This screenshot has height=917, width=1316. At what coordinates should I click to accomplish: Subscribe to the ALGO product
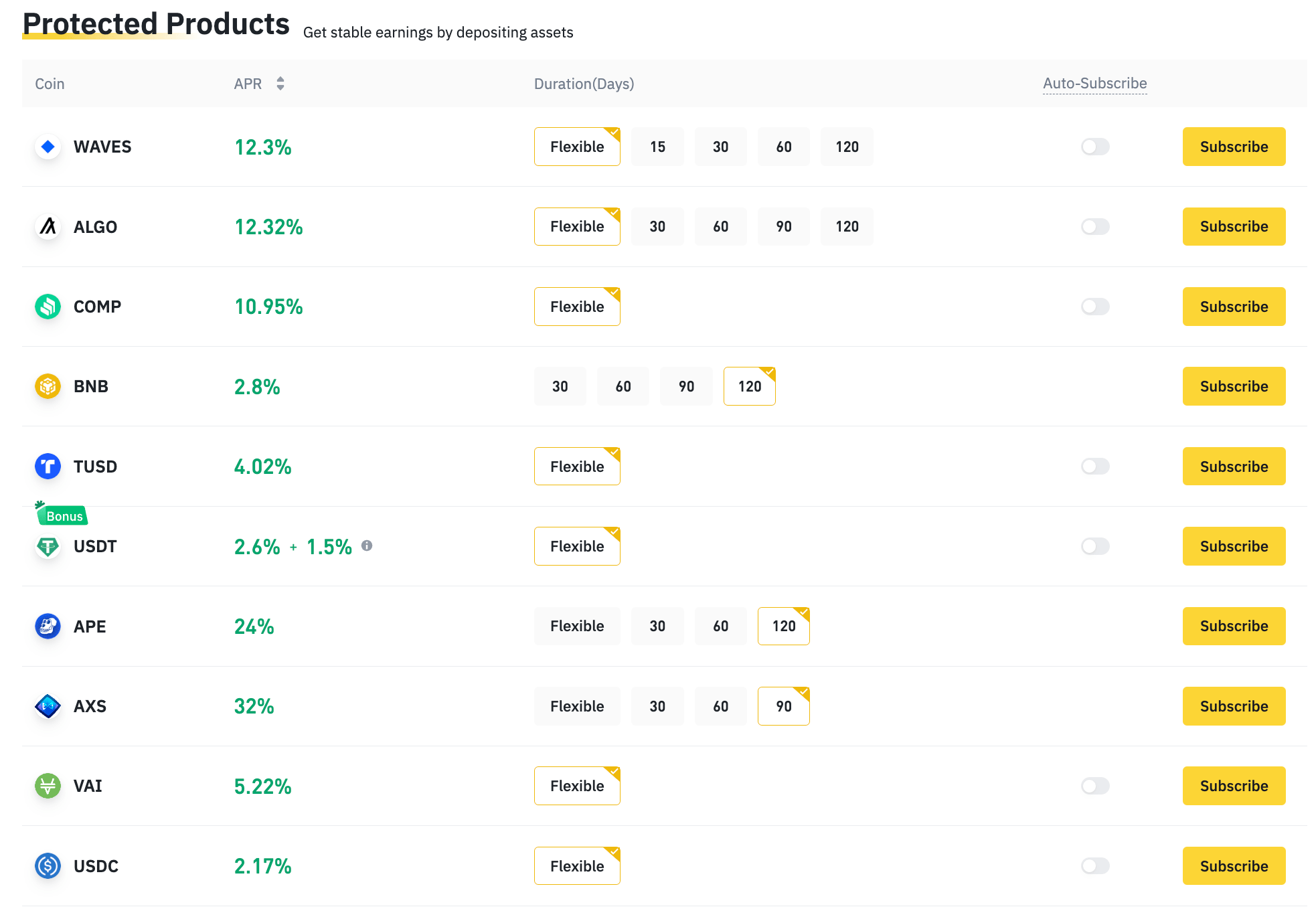1234,226
